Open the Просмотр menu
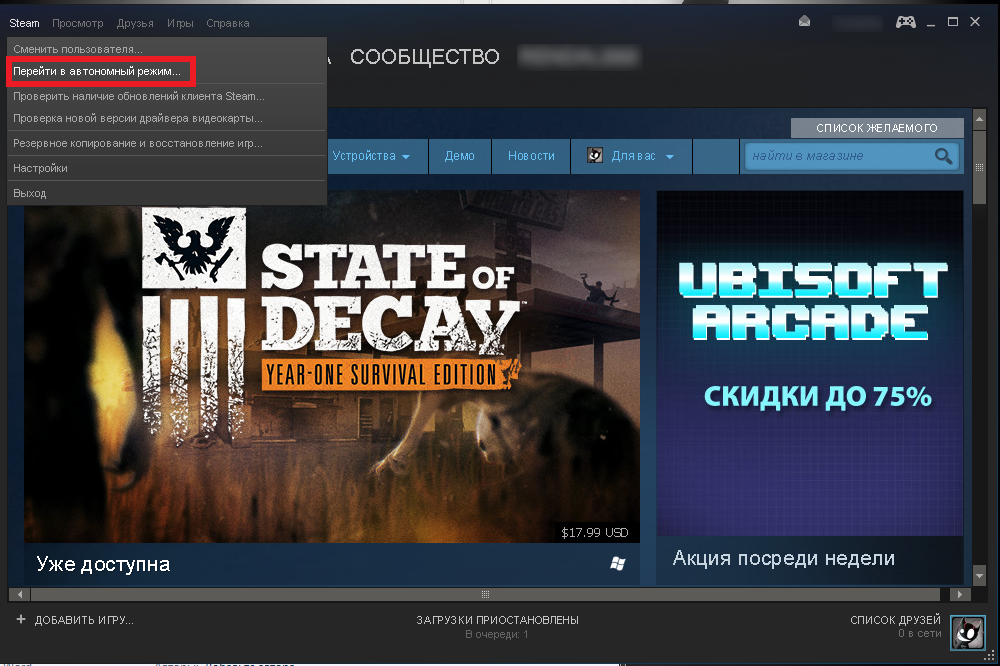Image resolution: width=1000 pixels, height=666 pixels. click(77, 23)
